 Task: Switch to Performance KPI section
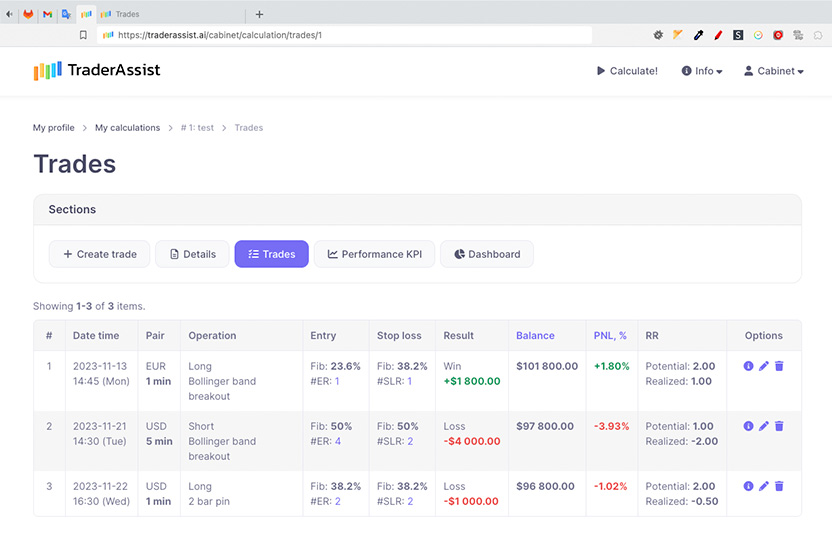[374, 254]
